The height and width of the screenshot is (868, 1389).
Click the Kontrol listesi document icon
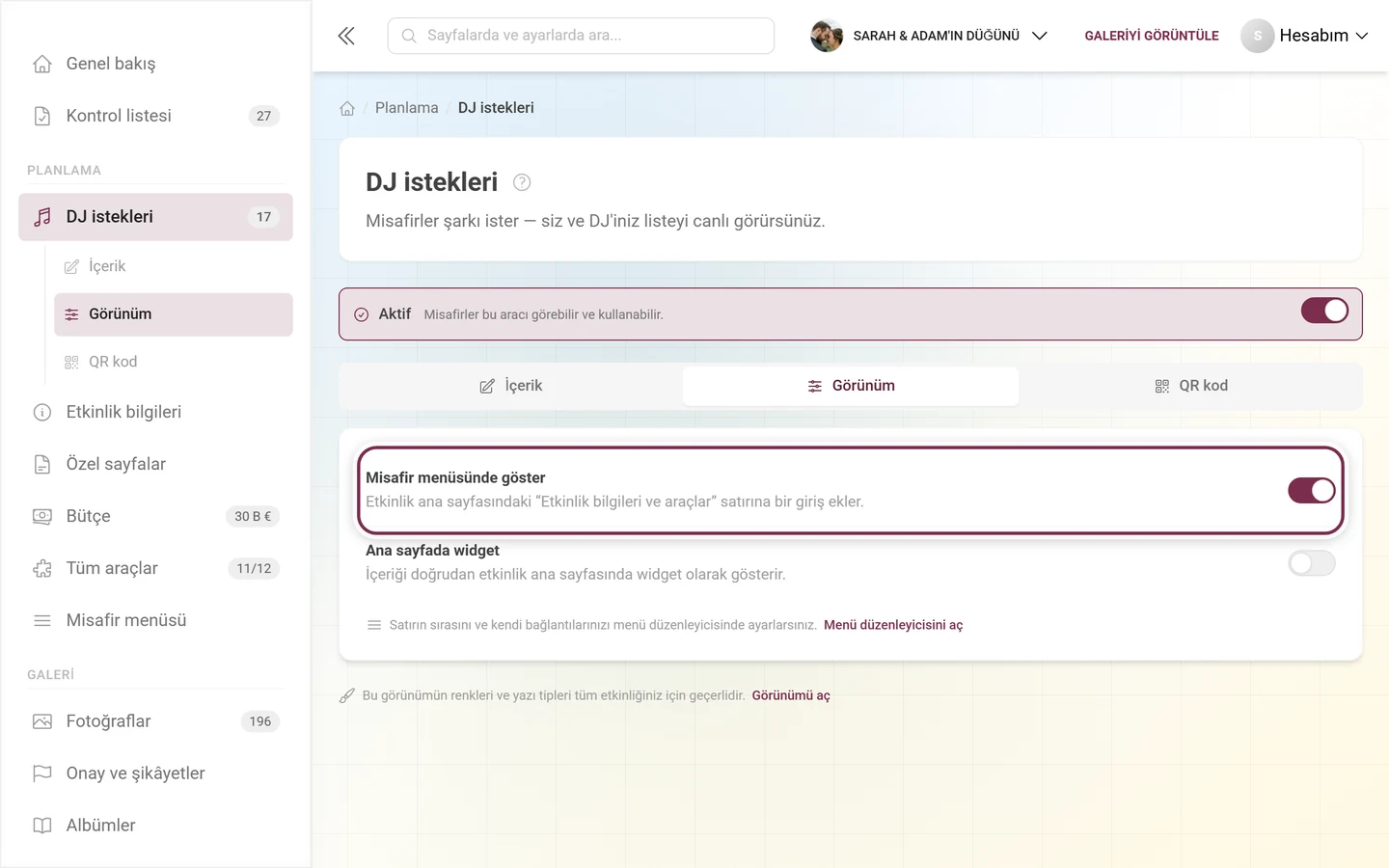[42, 116]
